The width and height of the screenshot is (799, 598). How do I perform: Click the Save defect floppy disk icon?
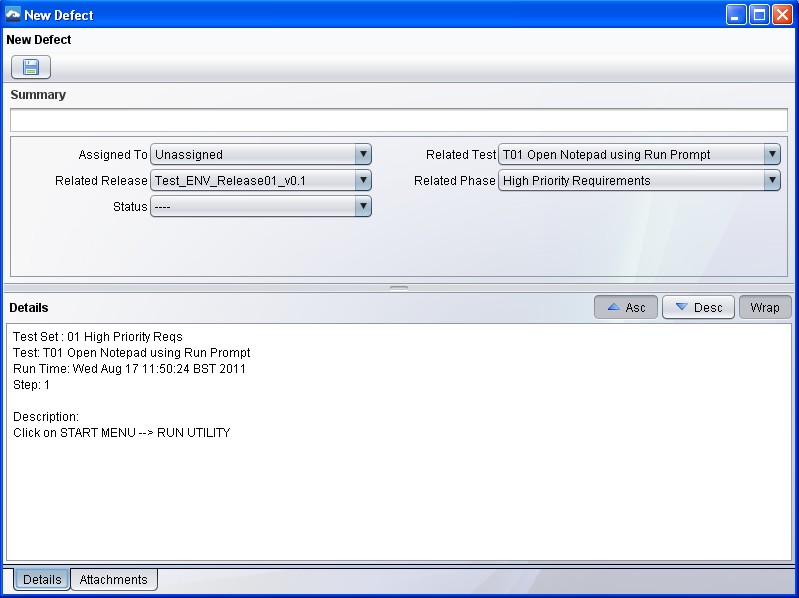tap(31, 67)
